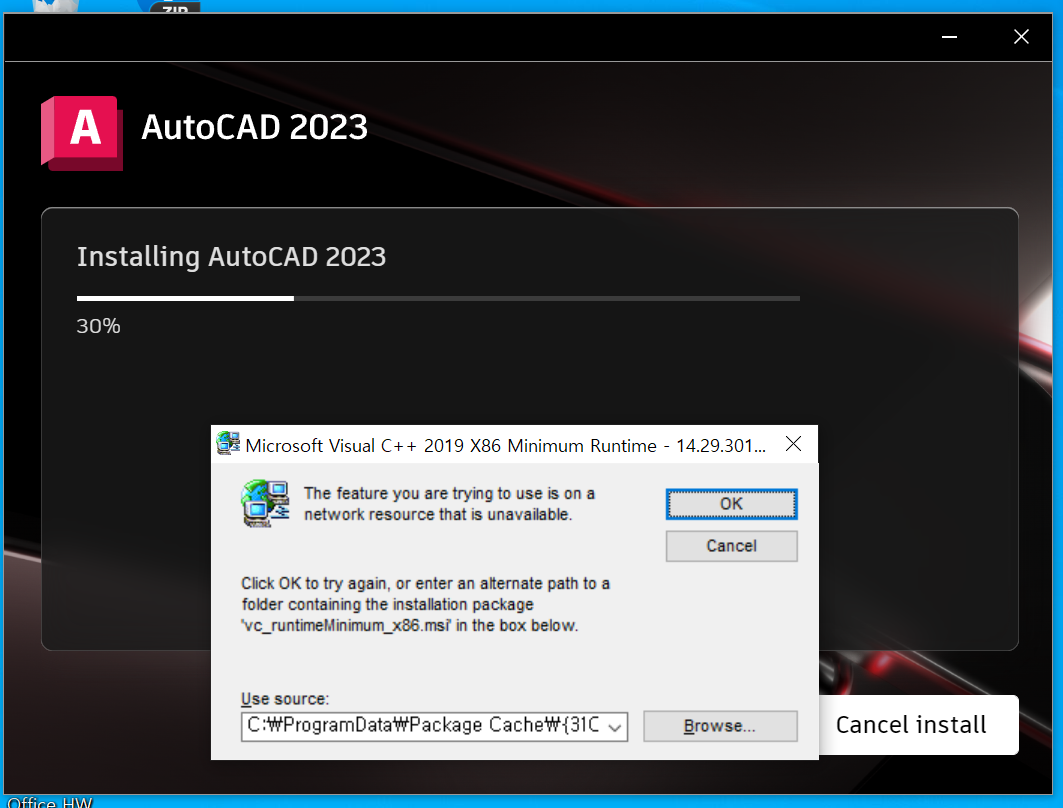
Task: Click the Office HW desktop label
Action: (49, 802)
